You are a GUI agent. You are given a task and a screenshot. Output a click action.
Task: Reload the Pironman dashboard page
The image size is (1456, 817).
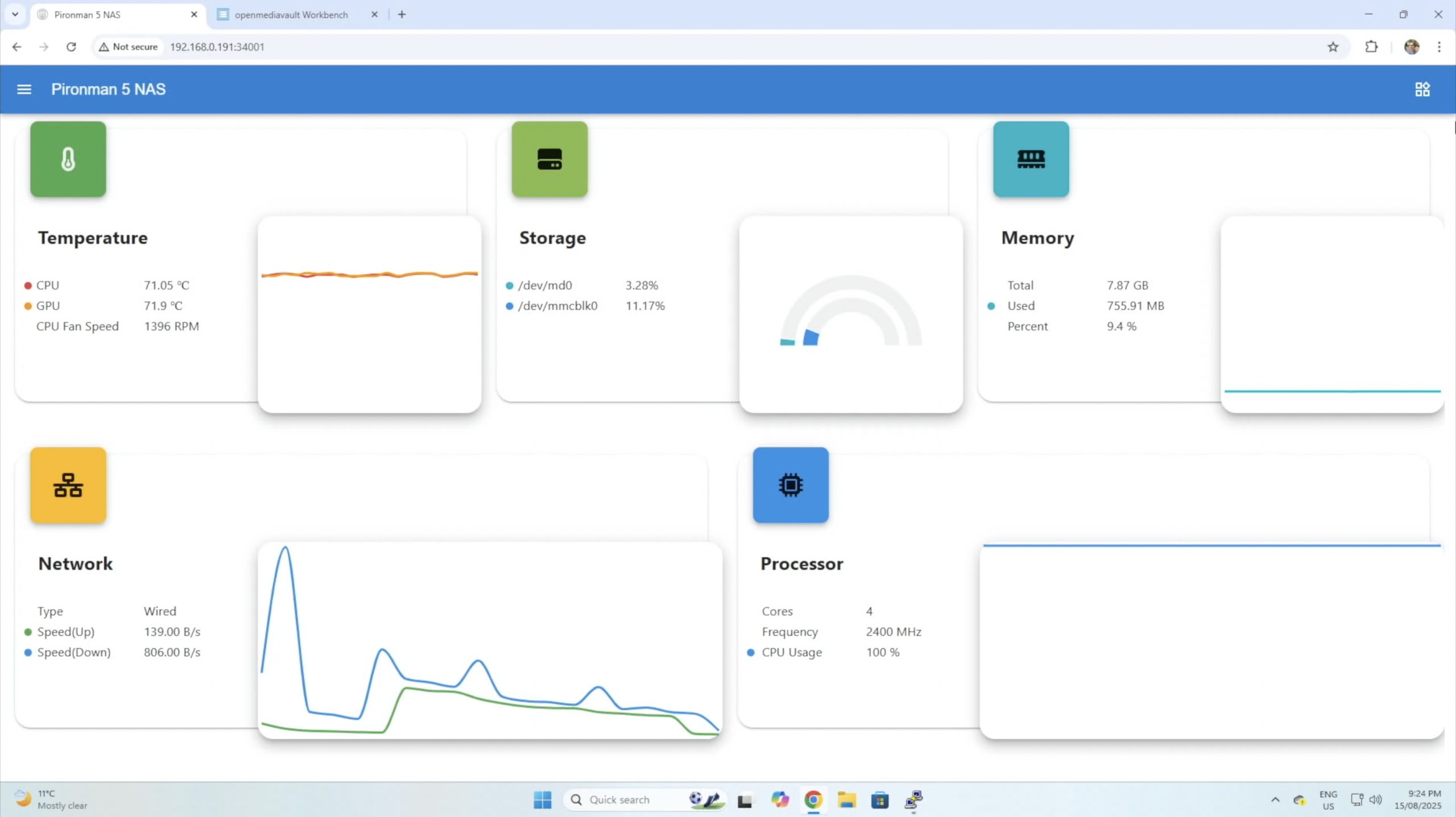(x=71, y=47)
